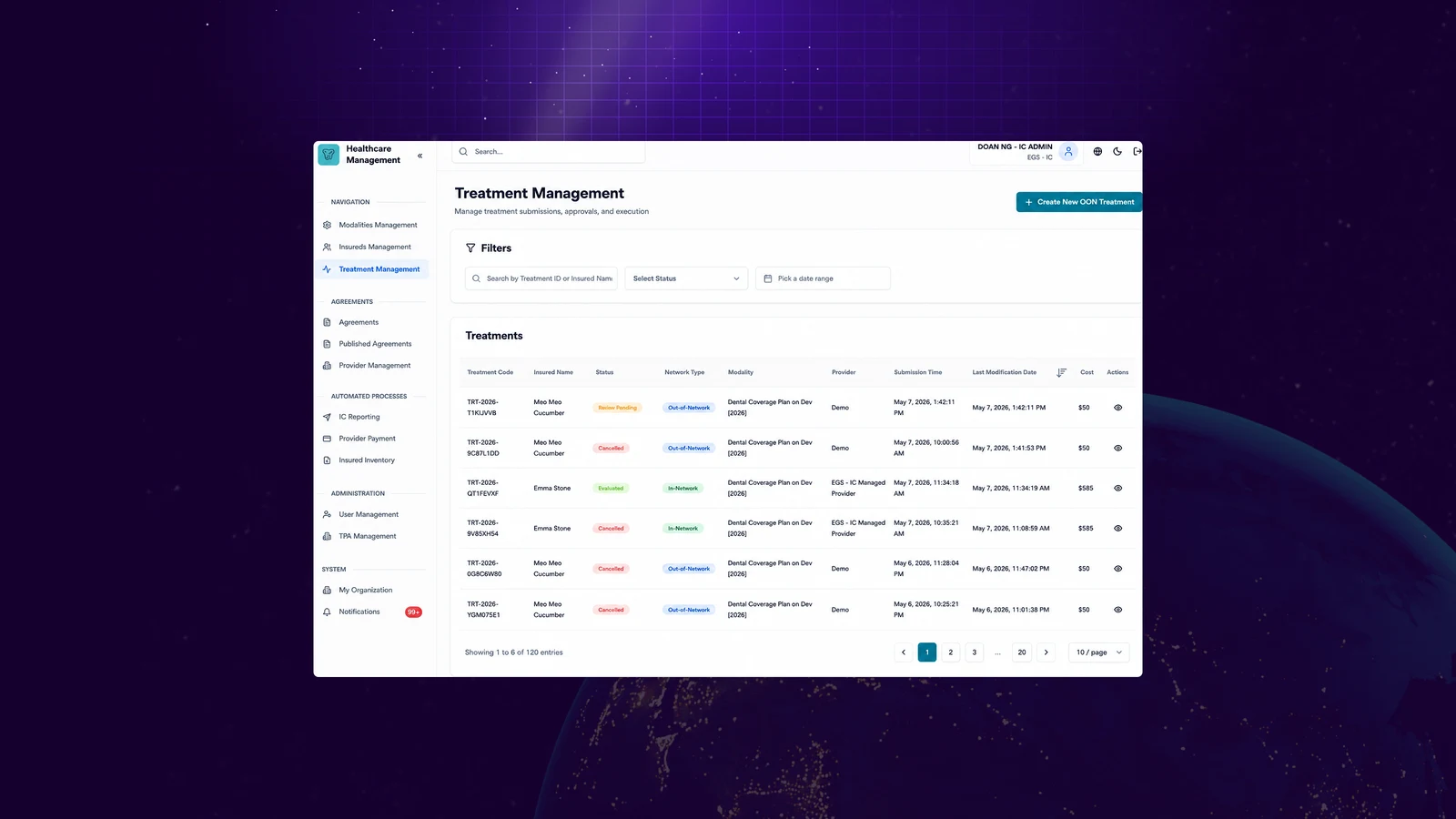
Task: View treatment TRT-2026-9V85XH54 with eye icon
Action: [1117, 528]
